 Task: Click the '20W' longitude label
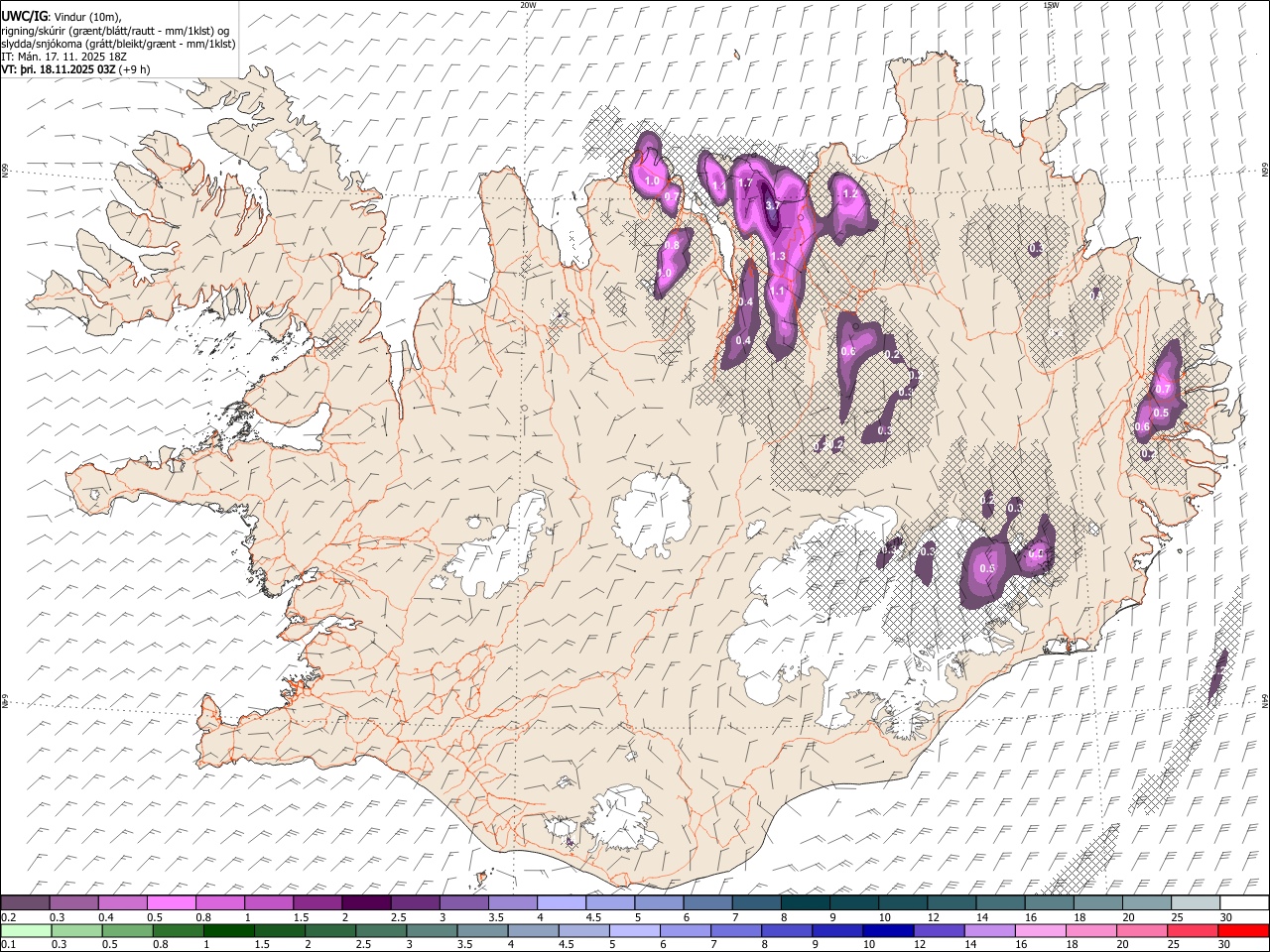click(528, 5)
